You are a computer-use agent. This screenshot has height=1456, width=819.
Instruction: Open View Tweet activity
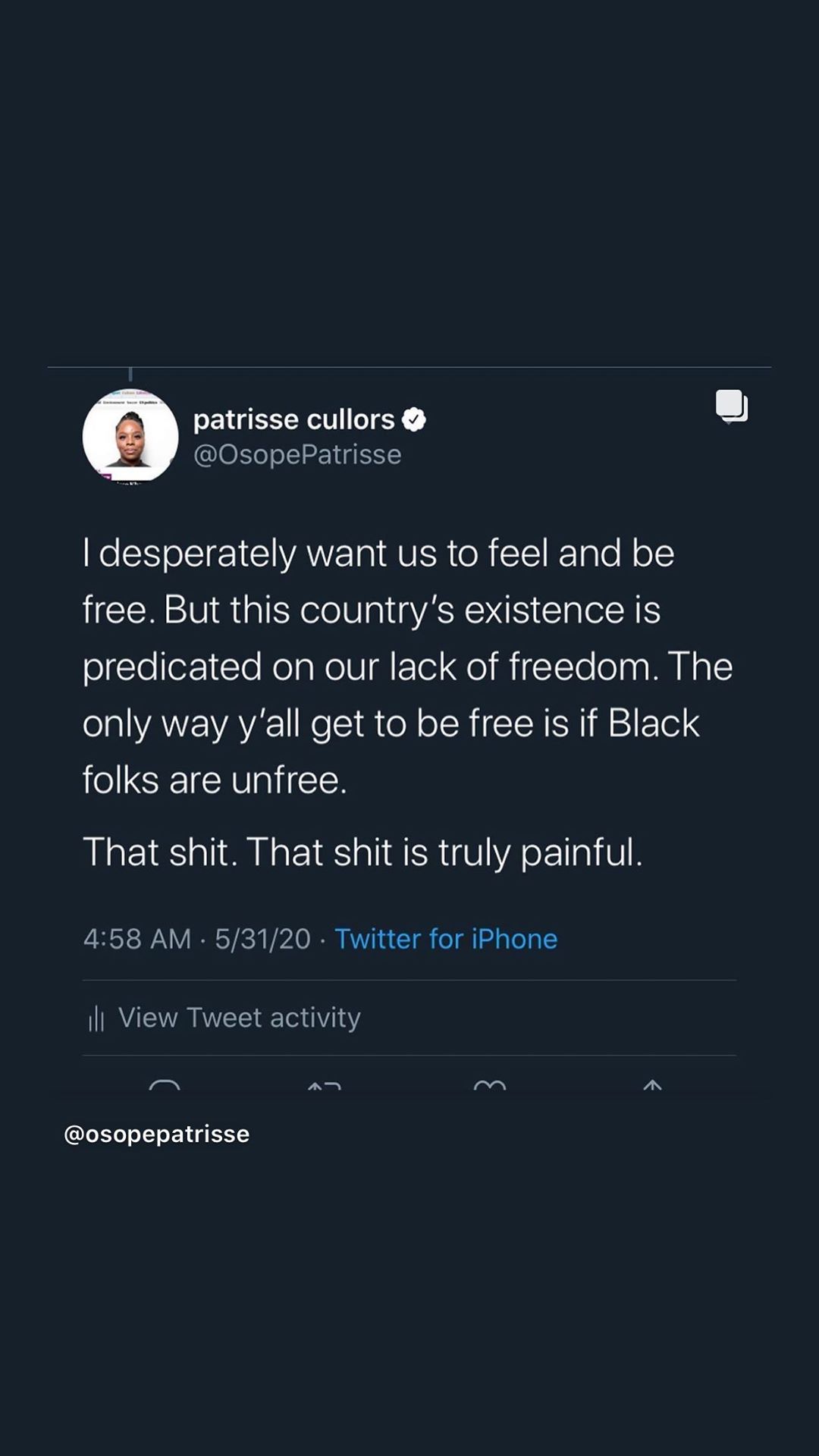click(239, 1018)
